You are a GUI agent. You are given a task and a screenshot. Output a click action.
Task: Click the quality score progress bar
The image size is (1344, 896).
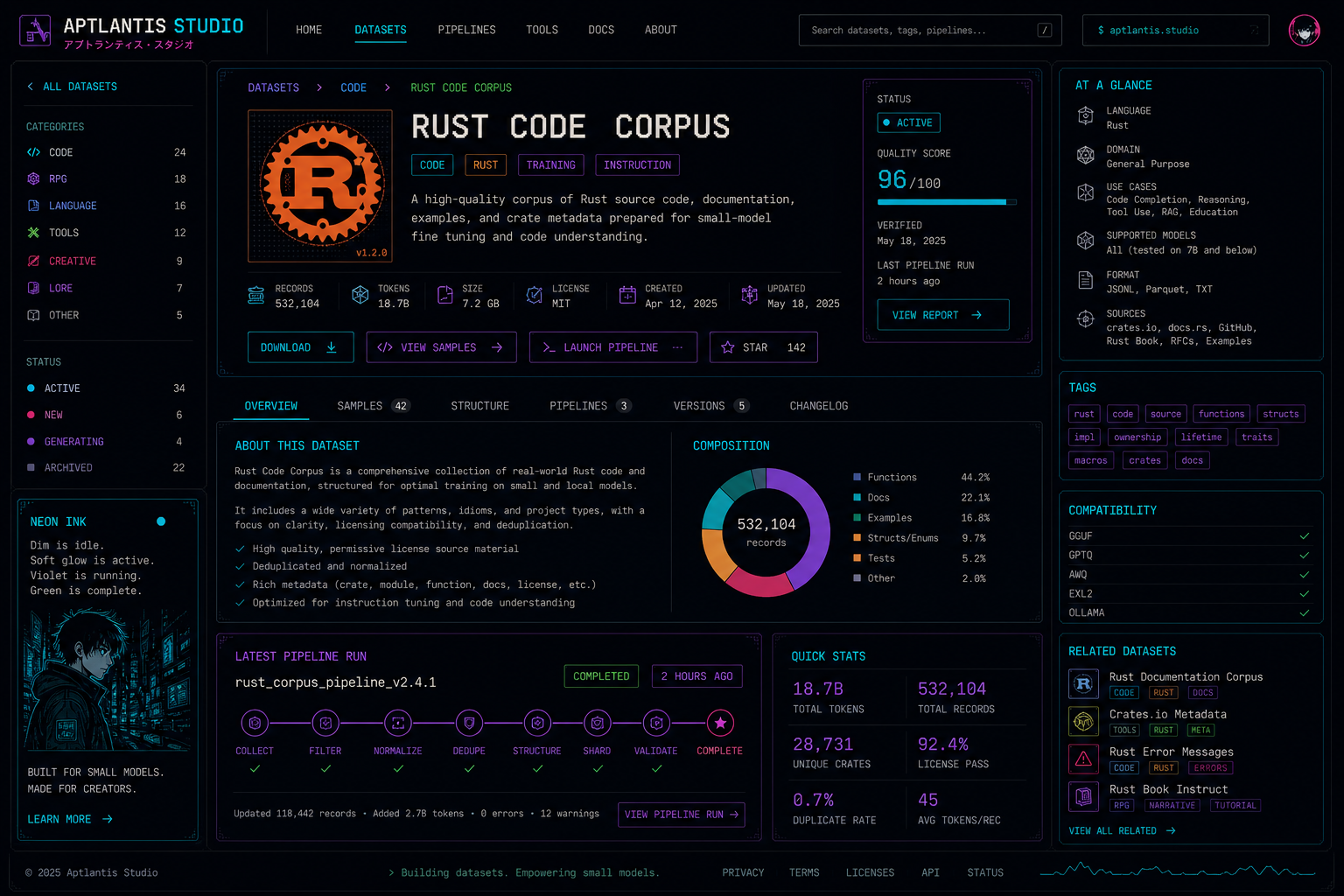(x=947, y=202)
